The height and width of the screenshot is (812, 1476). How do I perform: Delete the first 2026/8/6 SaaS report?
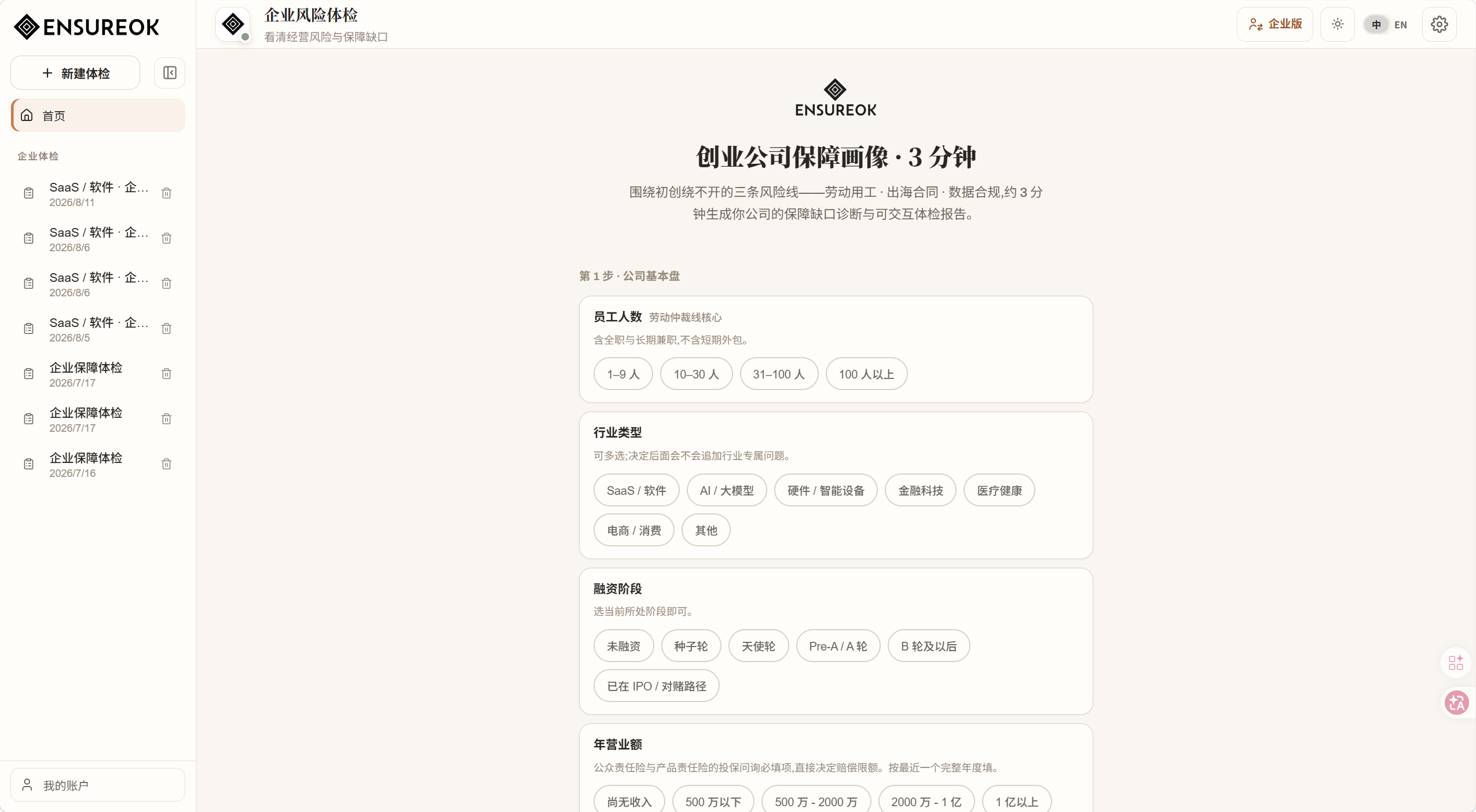click(166, 238)
